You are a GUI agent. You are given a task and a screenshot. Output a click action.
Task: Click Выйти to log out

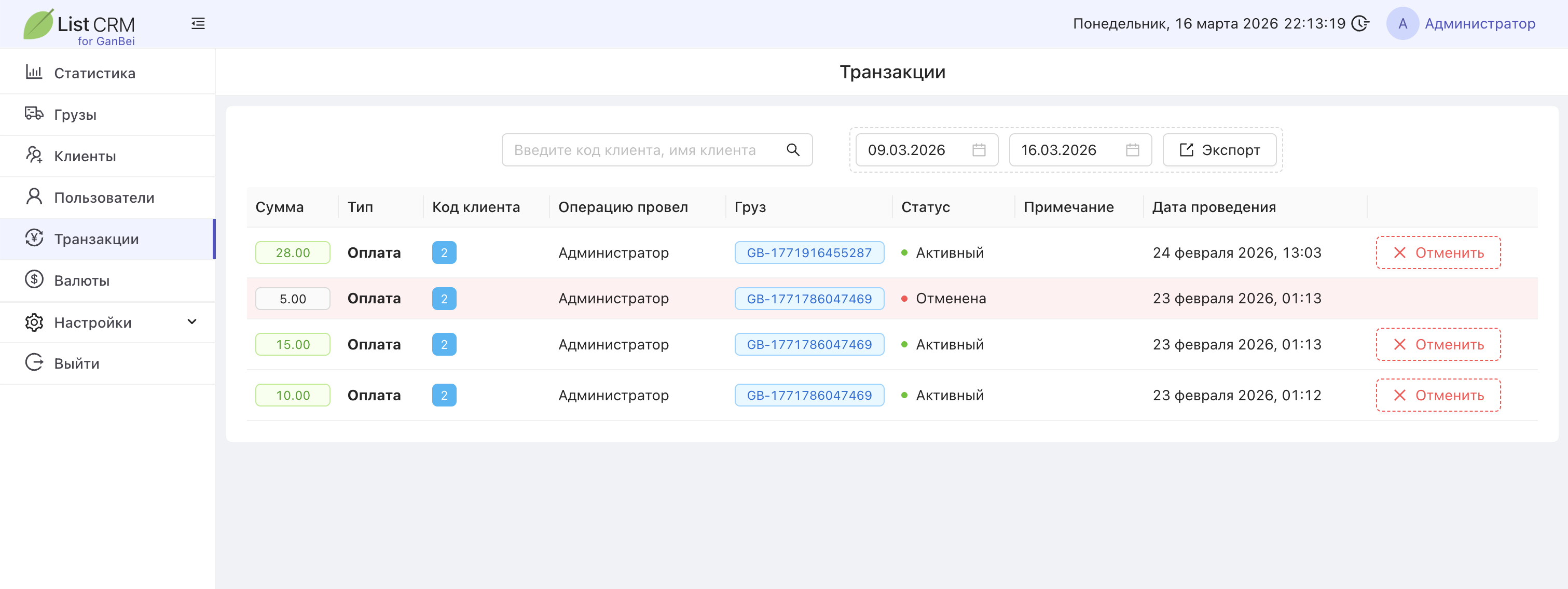point(76,363)
